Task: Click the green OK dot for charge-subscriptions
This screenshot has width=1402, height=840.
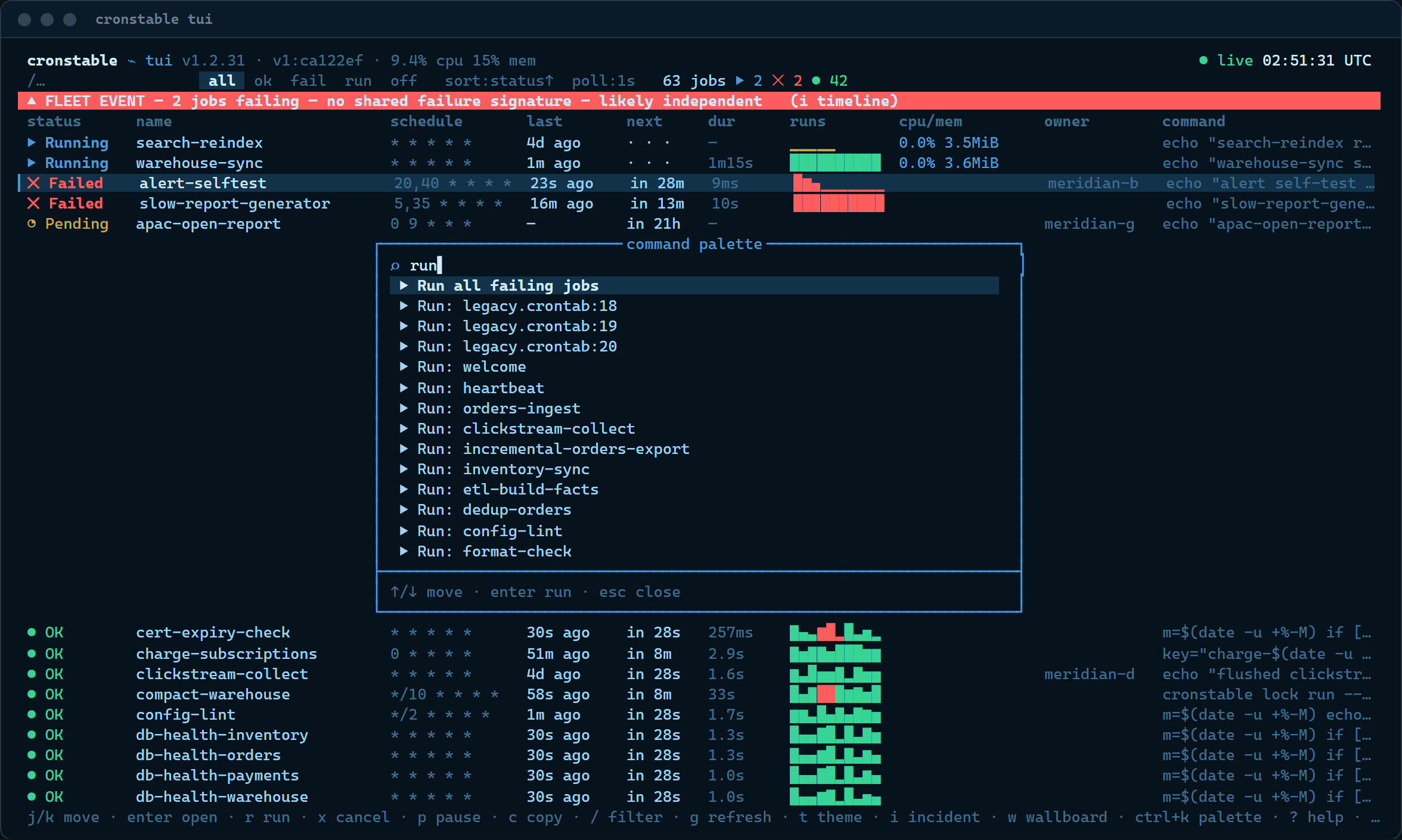Action: [x=32, y=654]
